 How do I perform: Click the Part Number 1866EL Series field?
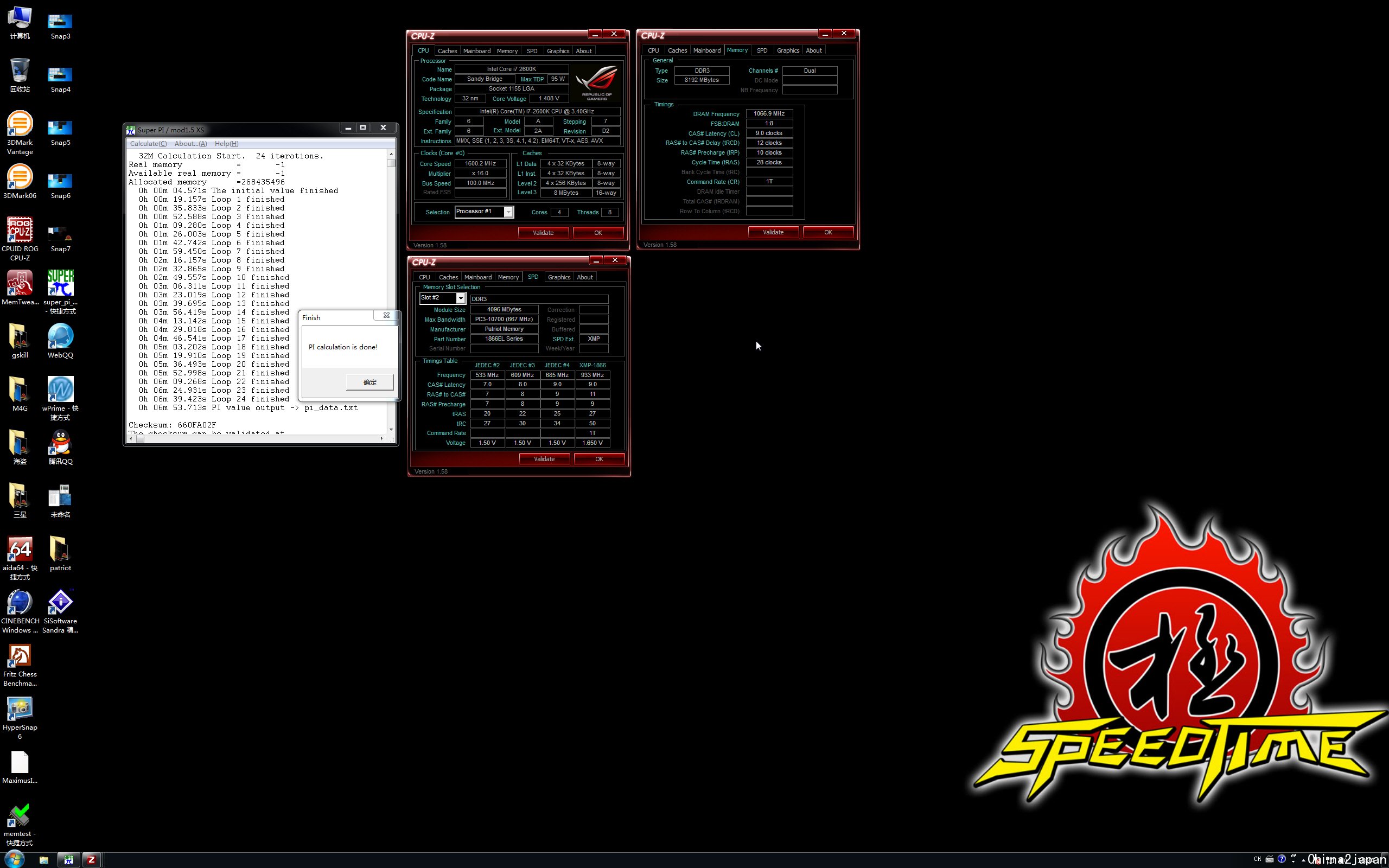click(504, 339)
